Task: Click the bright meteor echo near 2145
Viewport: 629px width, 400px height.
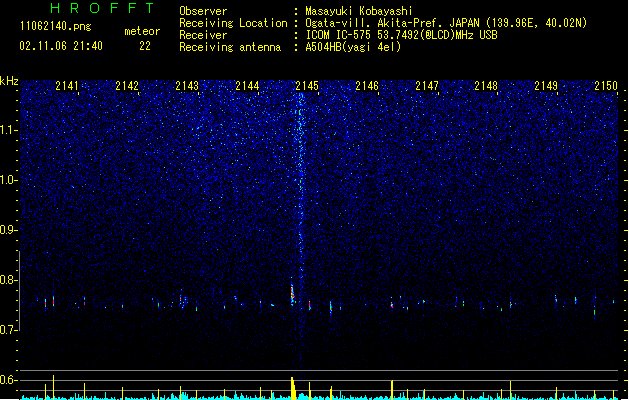Action: click(x=292, y=294)
